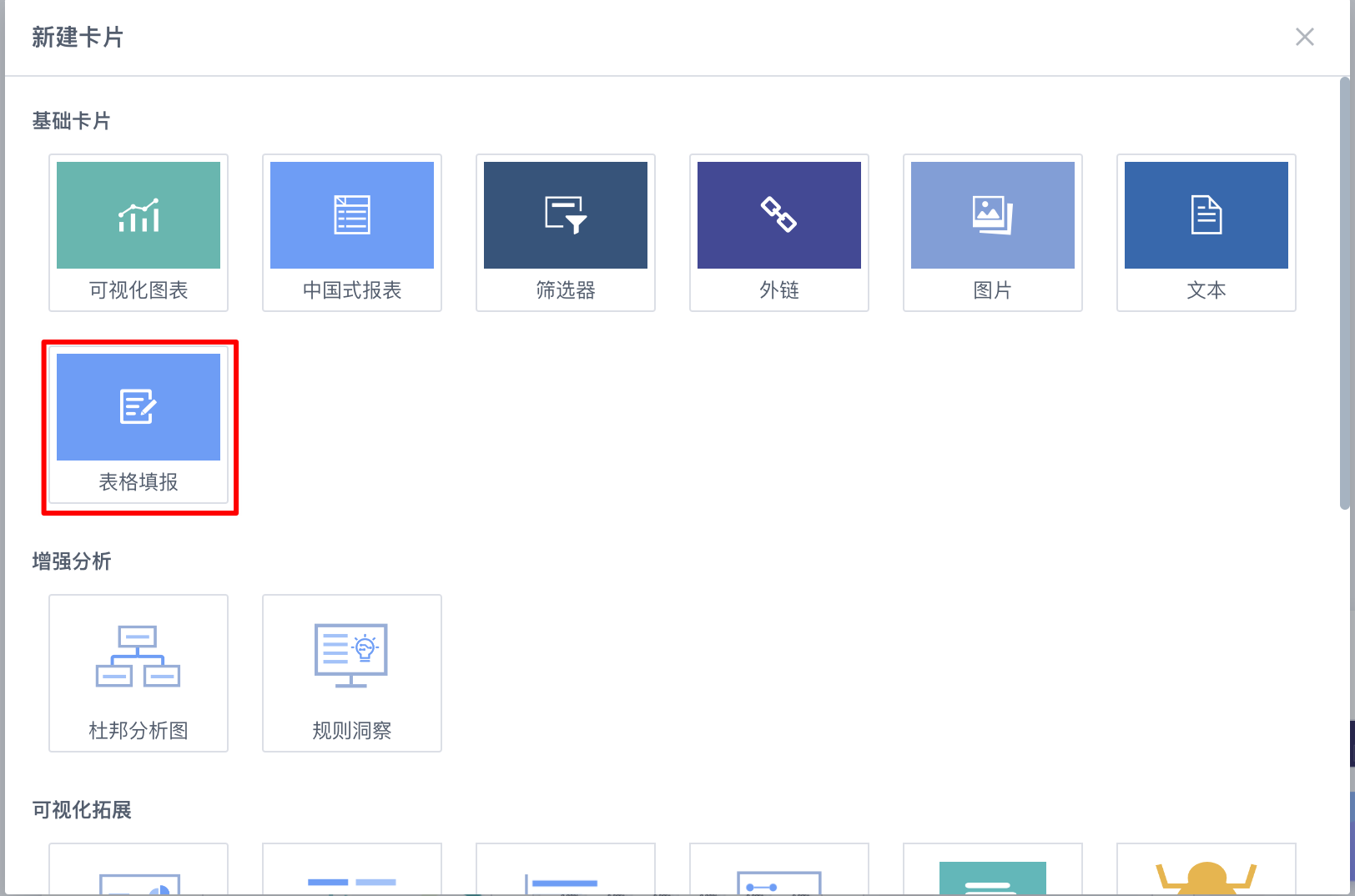Select the teal extension card thumbnail

point(993,876)
